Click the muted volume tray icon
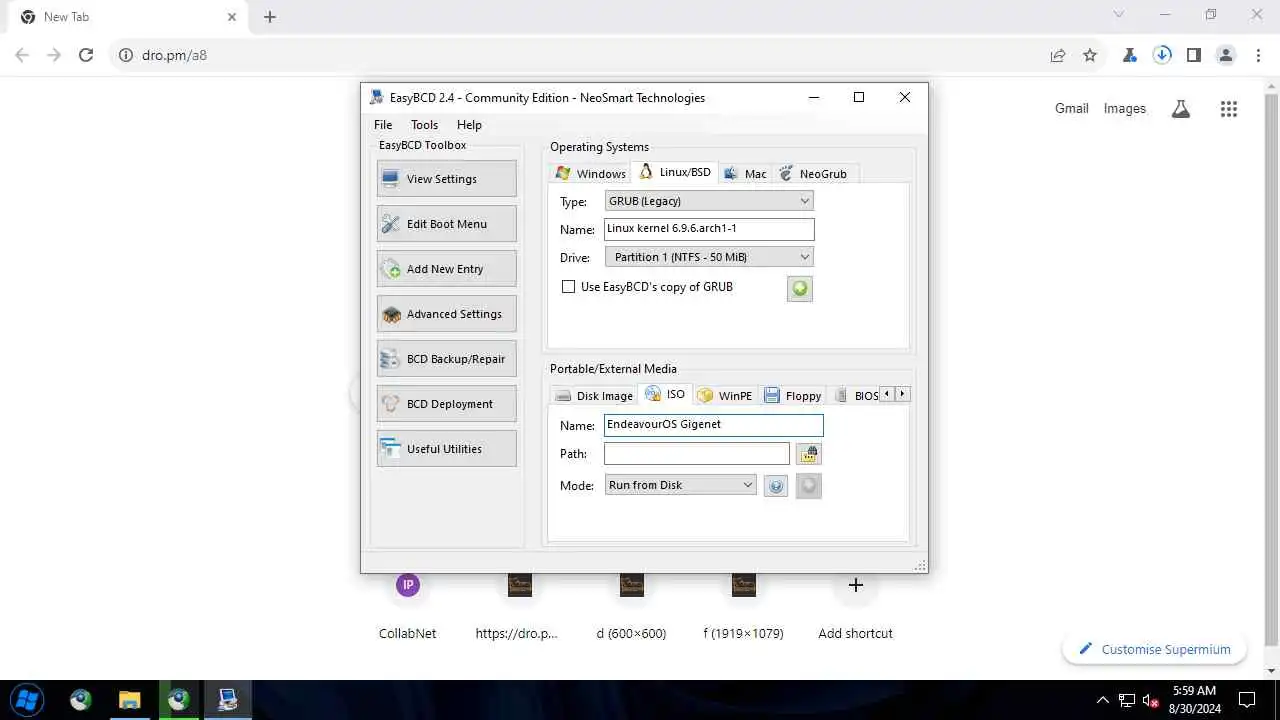1280x720 pixels. coord(1151,699)
